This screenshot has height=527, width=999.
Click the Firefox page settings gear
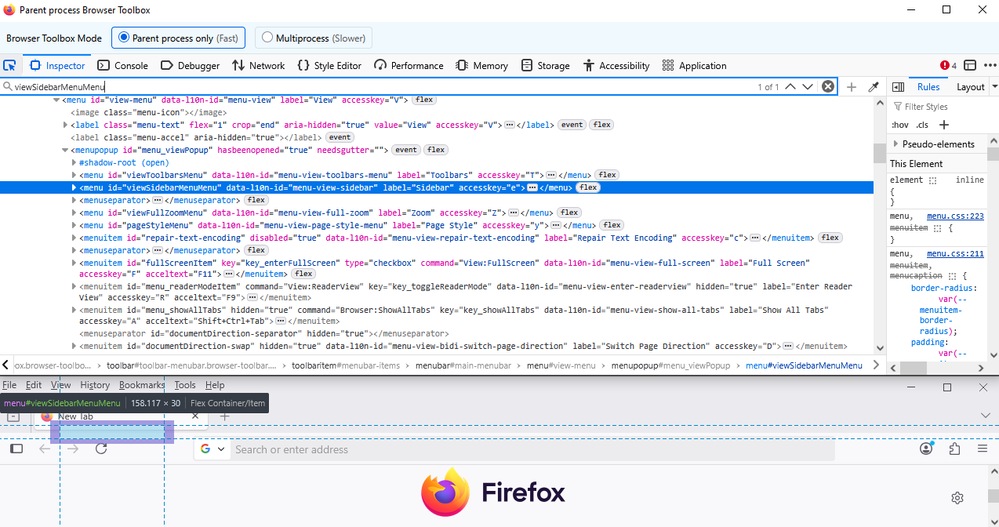tap(957, 498)
